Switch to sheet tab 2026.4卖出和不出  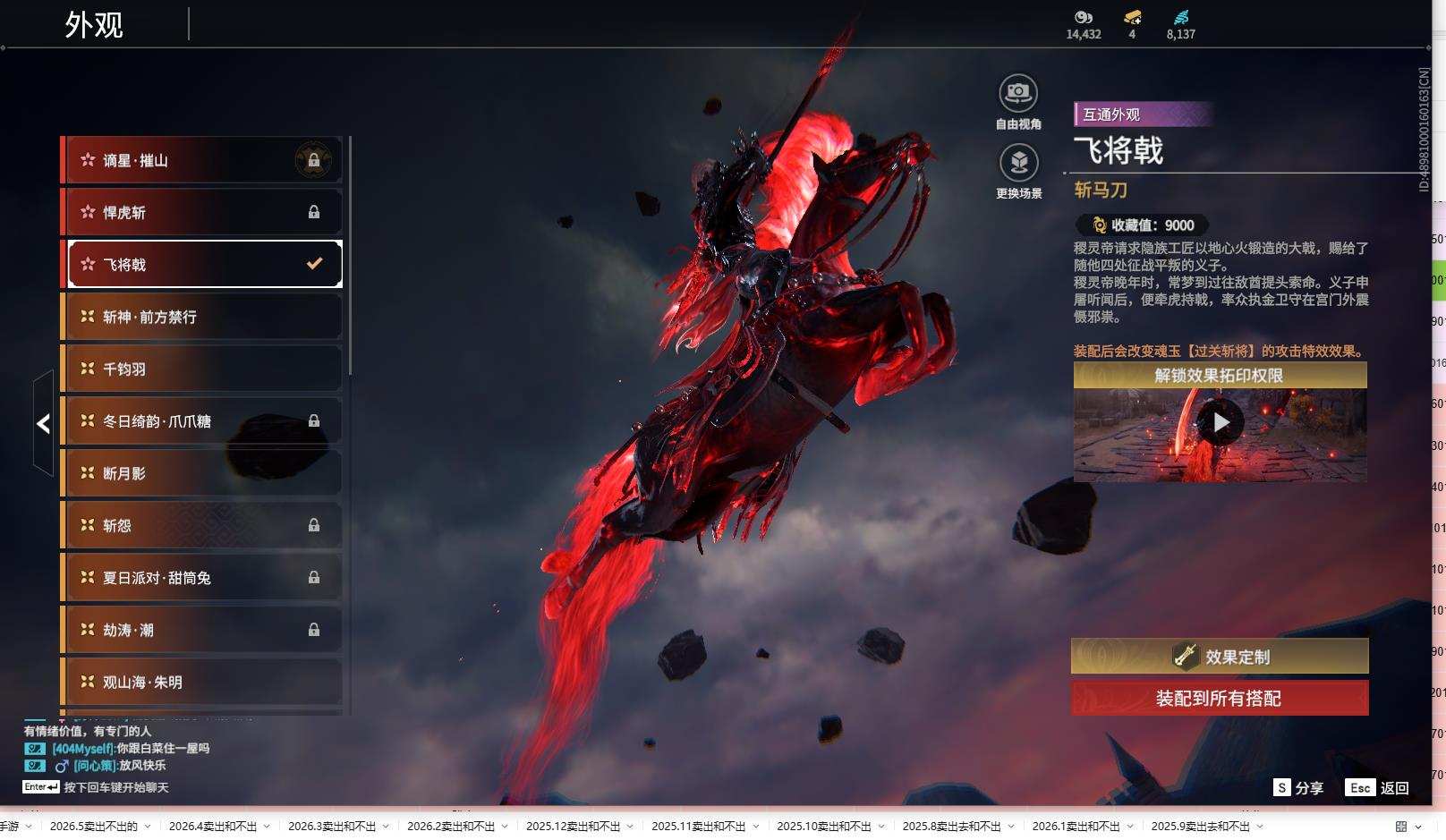(213, 826)
